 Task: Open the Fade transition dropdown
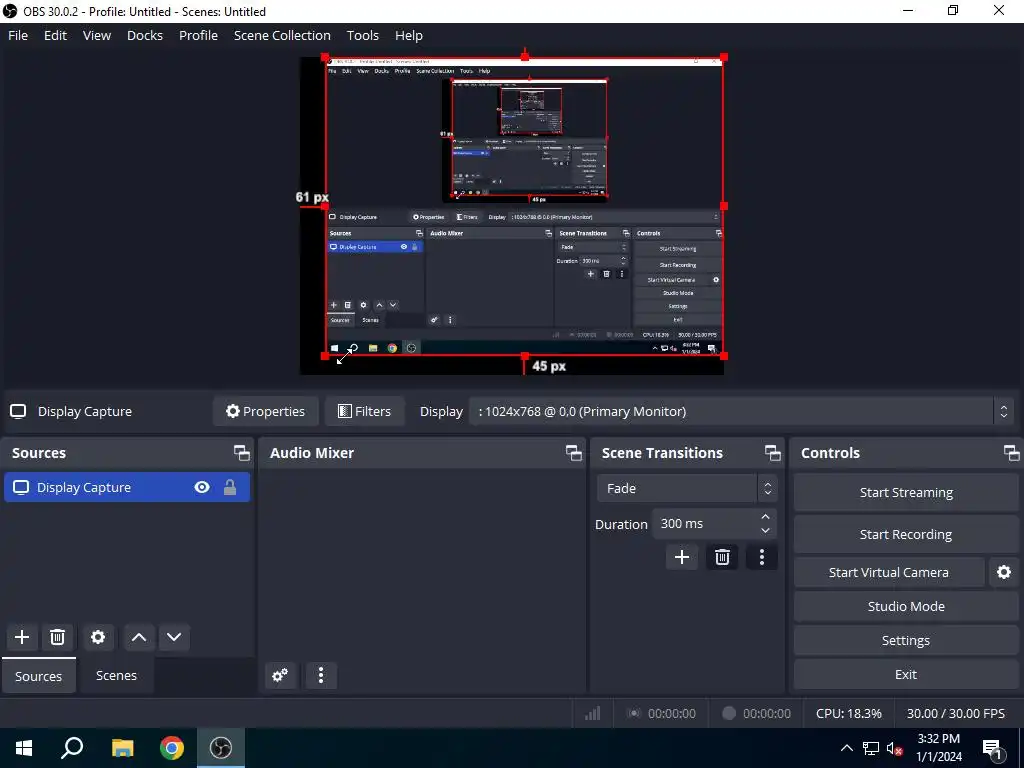pos(686,488)
